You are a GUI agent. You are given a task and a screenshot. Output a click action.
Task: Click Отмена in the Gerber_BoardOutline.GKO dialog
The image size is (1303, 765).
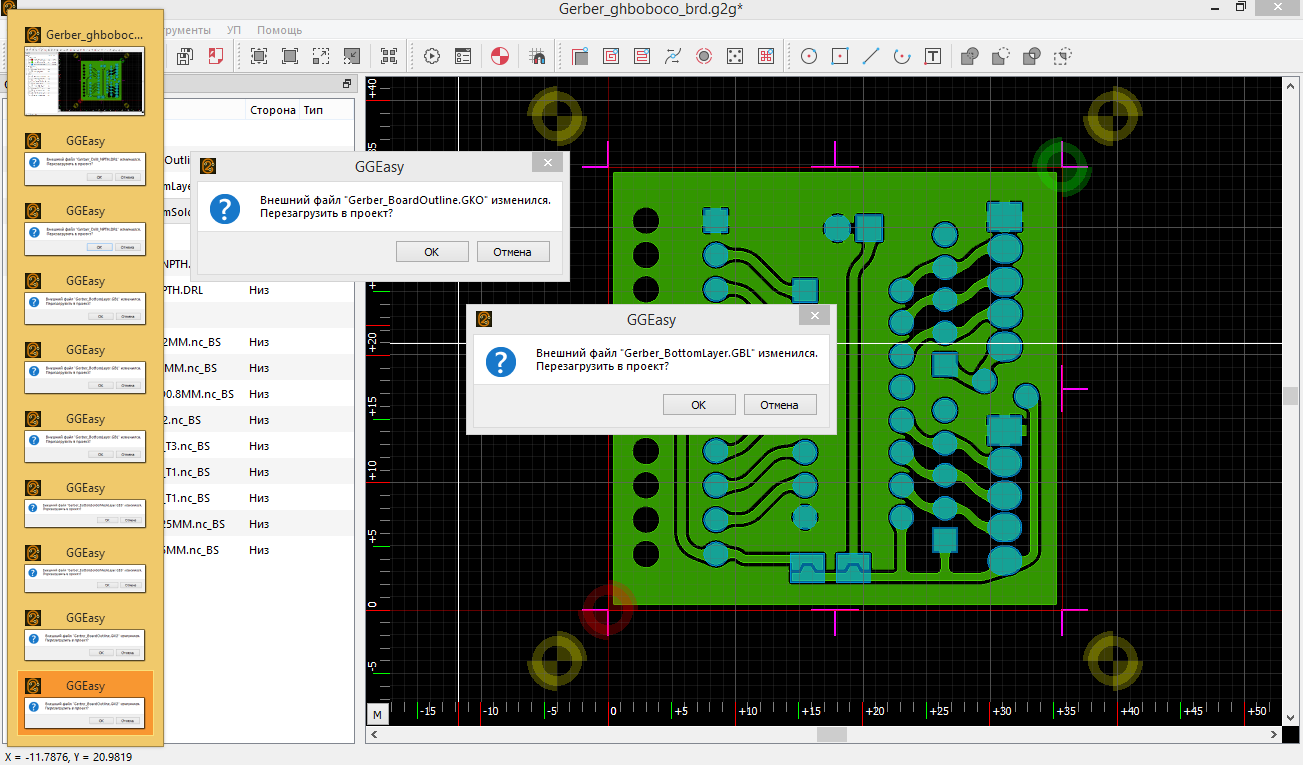point(512,252)
